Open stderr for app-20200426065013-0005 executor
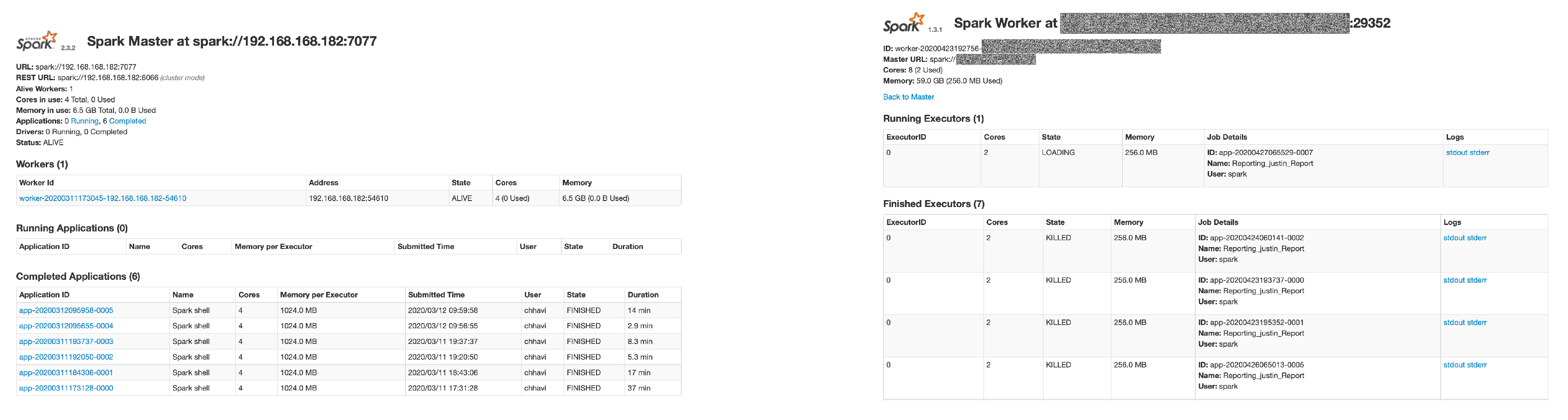This screenshot has width=1568, height=420. pyautogui.click(x=1476, y=365)
